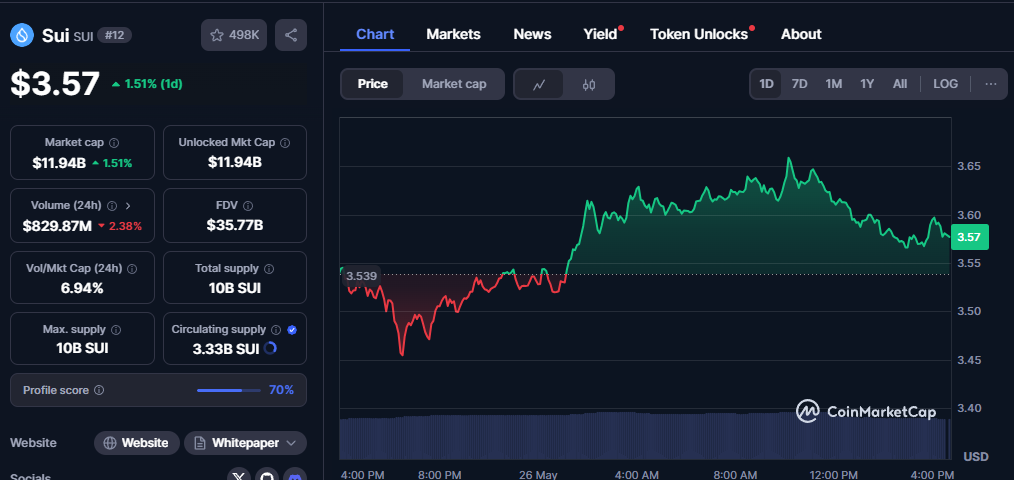Image resolution: width=1014 pixels, height=480 pixels.
Task: Show Market cap info tooltip icon
Action: 114,142
